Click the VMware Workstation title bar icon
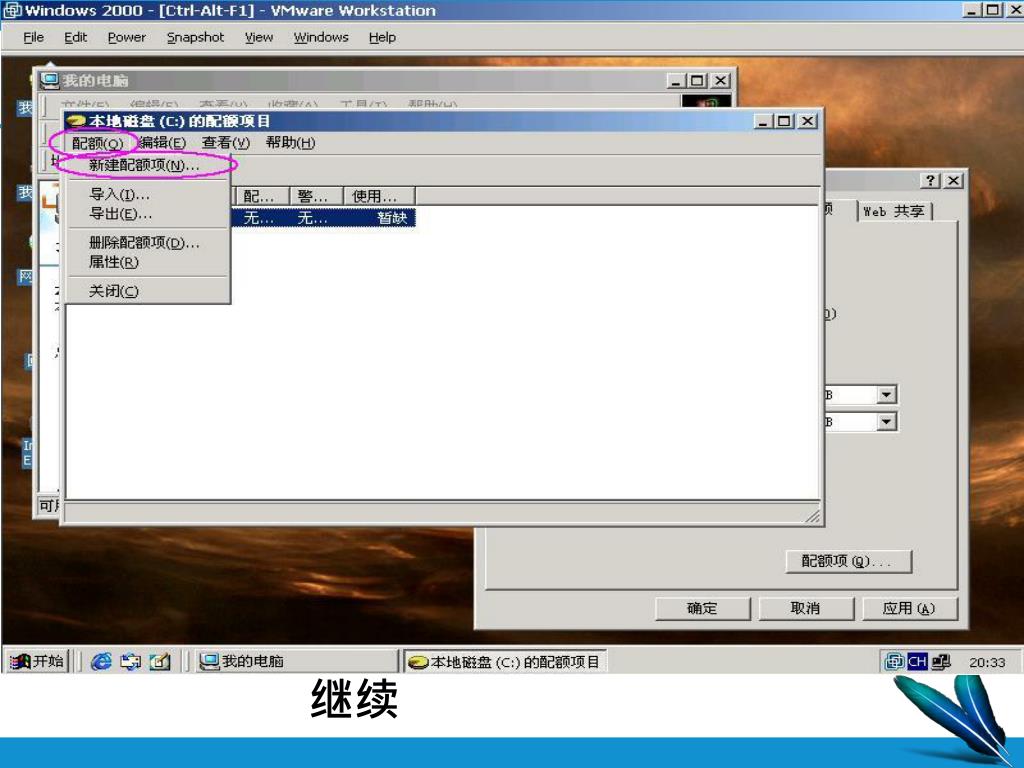The width and height of the screenshot is (1024, 768). pyautogui.click(x=12, y=10)
